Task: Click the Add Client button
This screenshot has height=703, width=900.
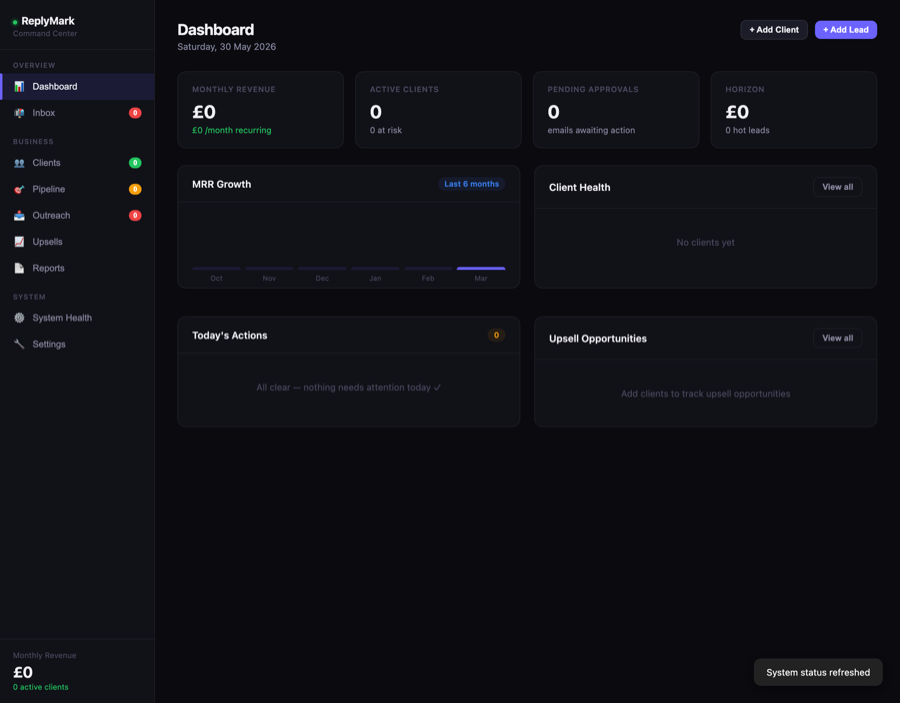Action: click(774, 30)
